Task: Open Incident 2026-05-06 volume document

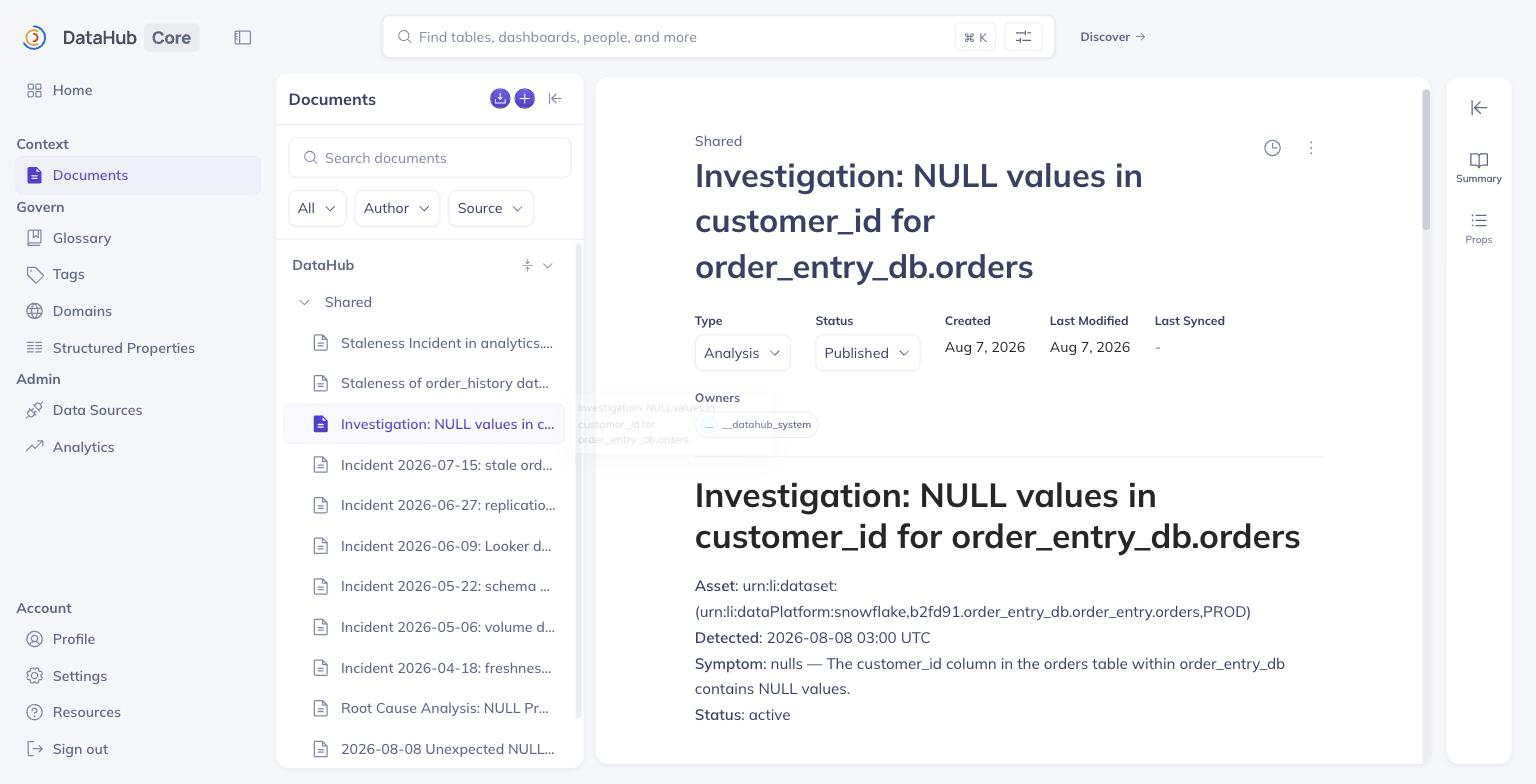Action: (x=424, y=627)
